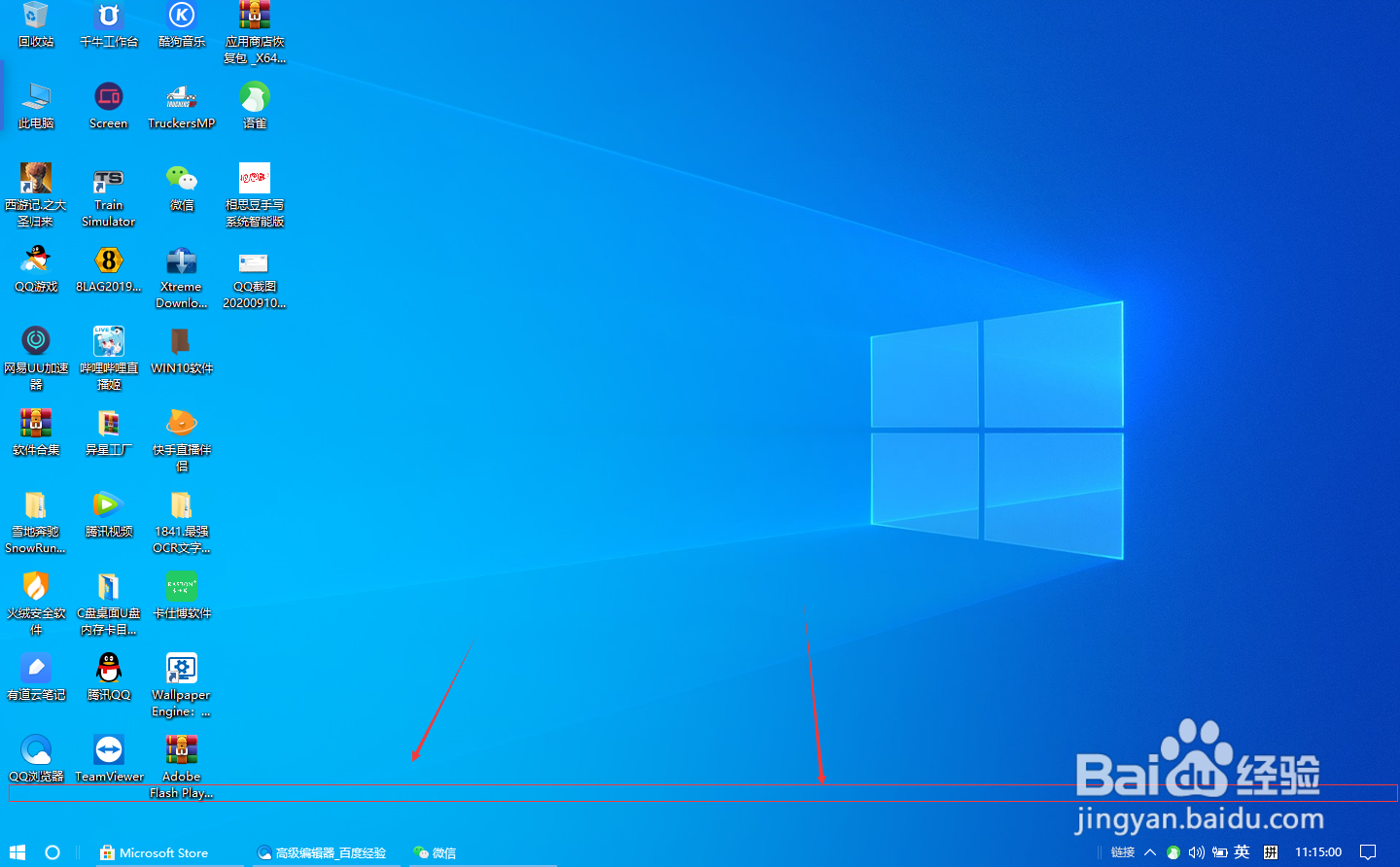The height and width of the screenshot is (867, 1400).
Task: Open the Start menu
Action: pos(17,852)
